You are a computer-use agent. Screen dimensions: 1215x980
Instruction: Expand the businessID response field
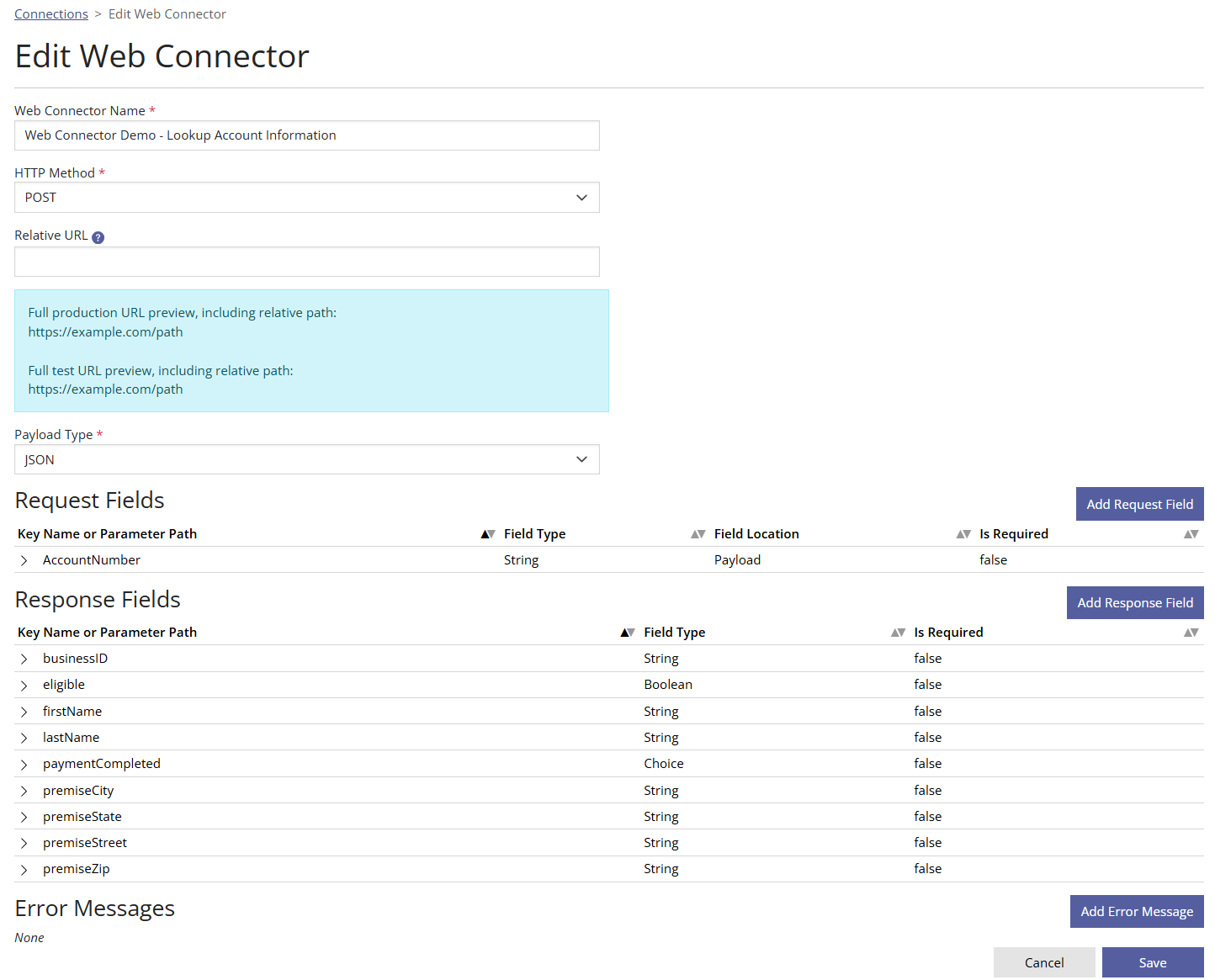(24, 658)
